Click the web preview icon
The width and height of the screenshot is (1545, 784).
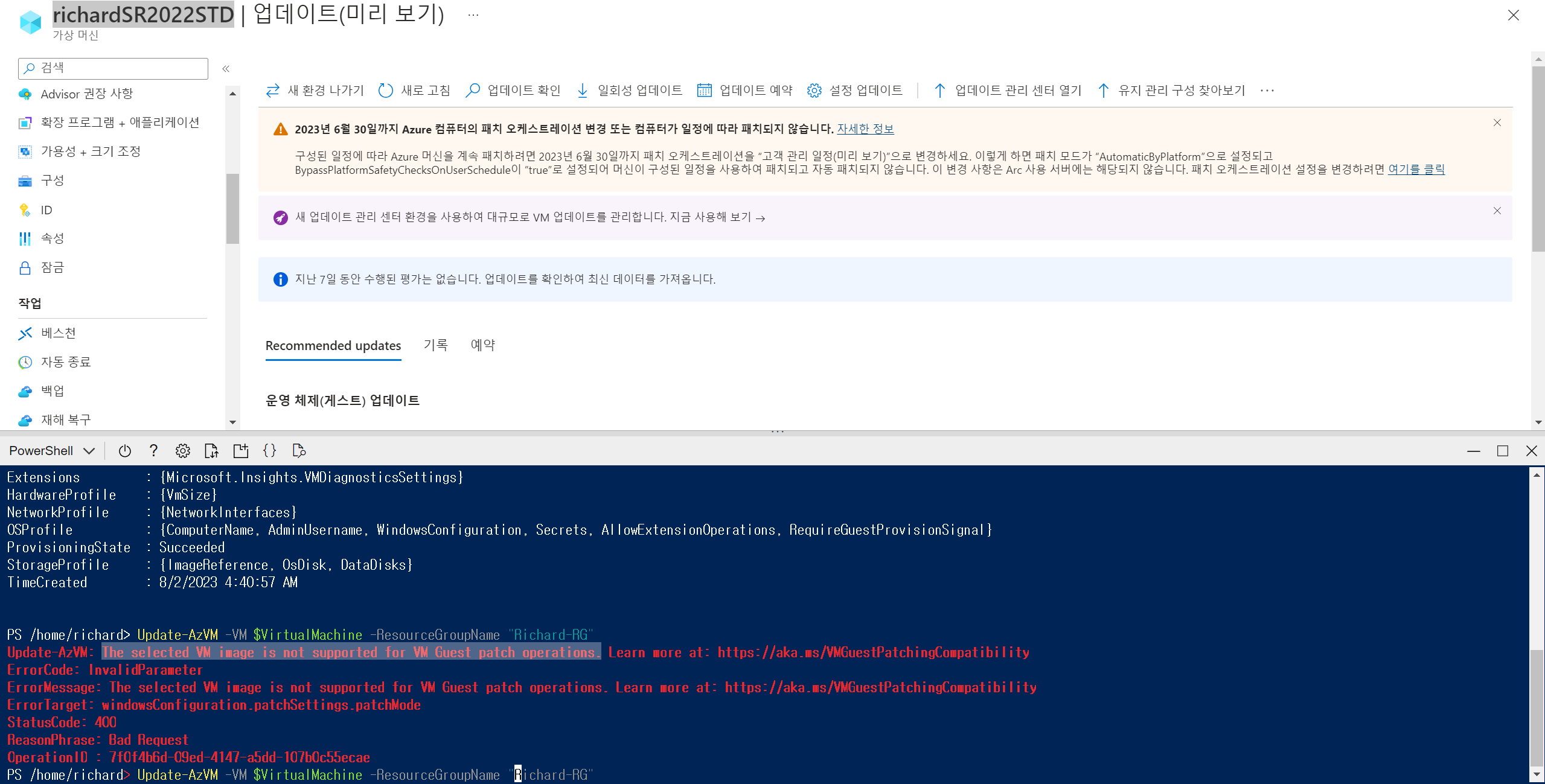pyautogui.click(x=299, y=451)
